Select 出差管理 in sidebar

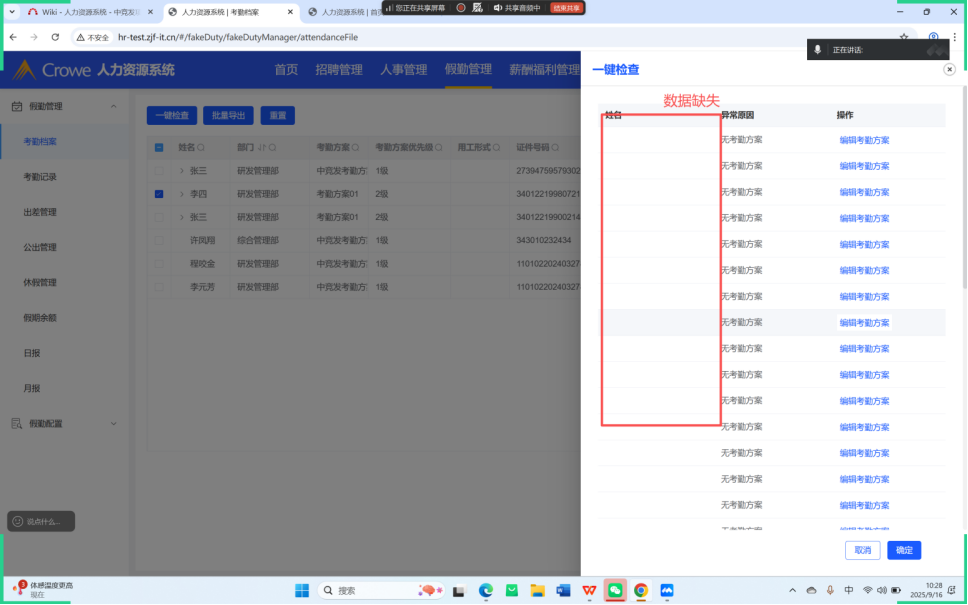coord(40,212)
